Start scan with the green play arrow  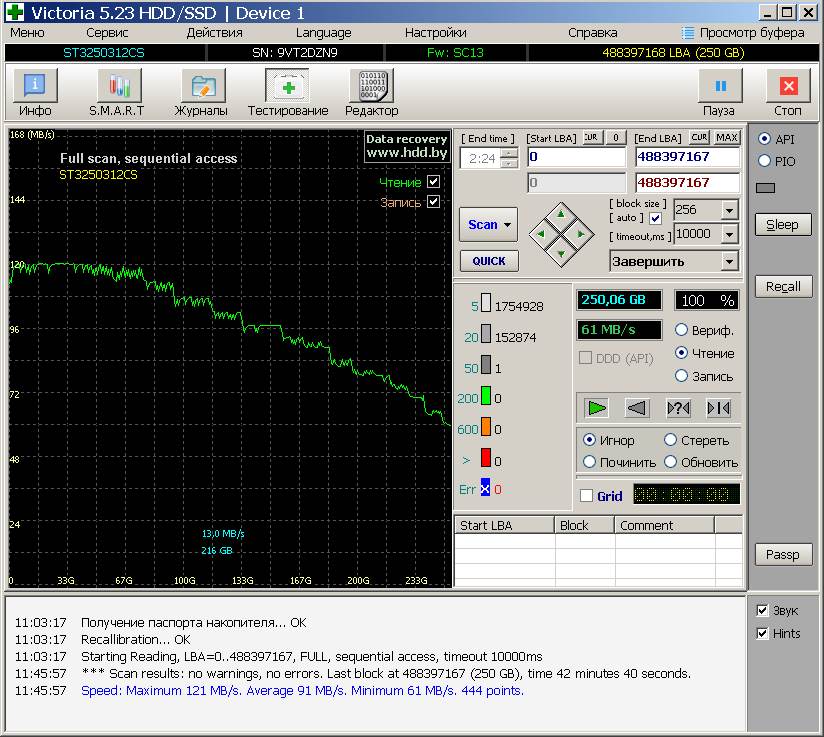tap(596, 408)
